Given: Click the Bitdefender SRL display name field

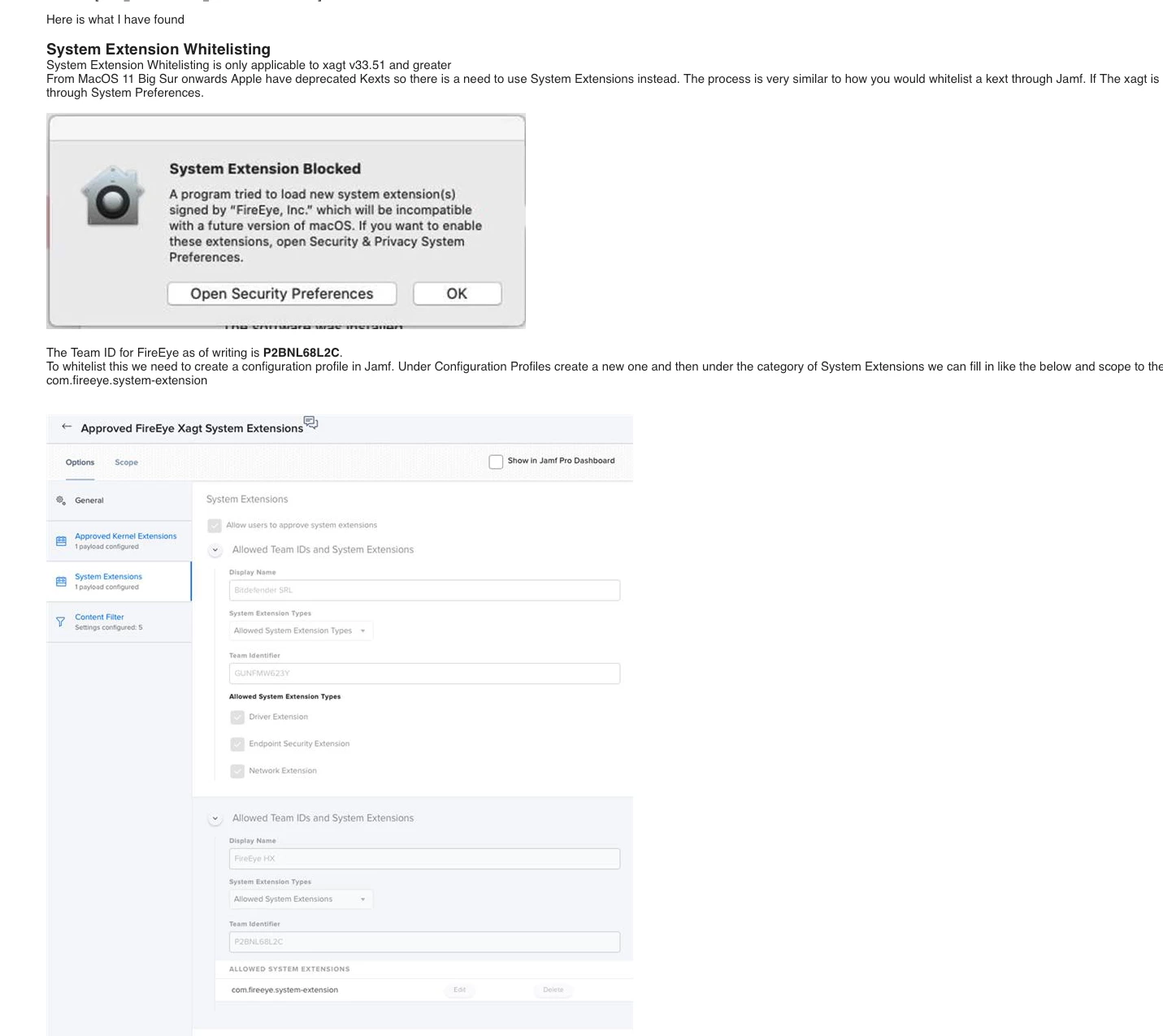Looking at the screenshot, I should pyautogui.click(x=424, y=591).
